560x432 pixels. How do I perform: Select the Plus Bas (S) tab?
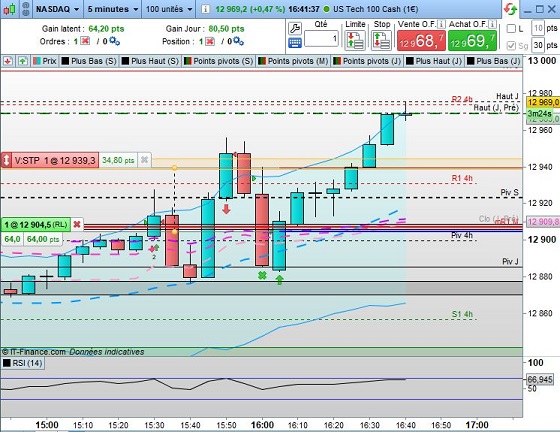(89, 61)
